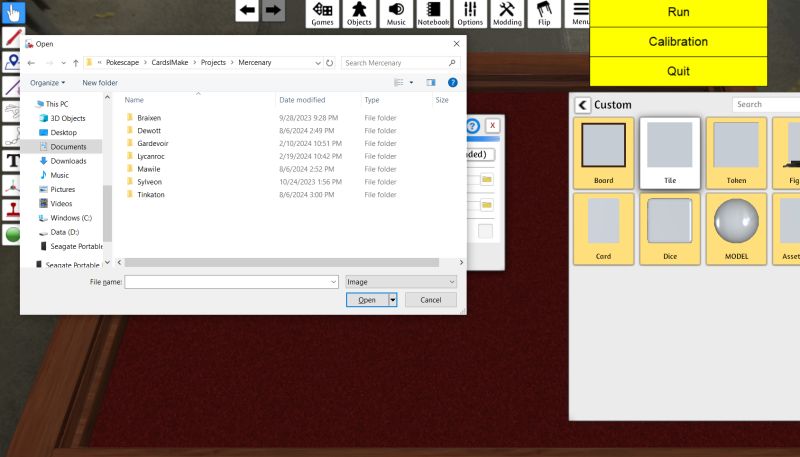Select This PC in the navigation pane
The image size is (800, 457).
point(57,104)
